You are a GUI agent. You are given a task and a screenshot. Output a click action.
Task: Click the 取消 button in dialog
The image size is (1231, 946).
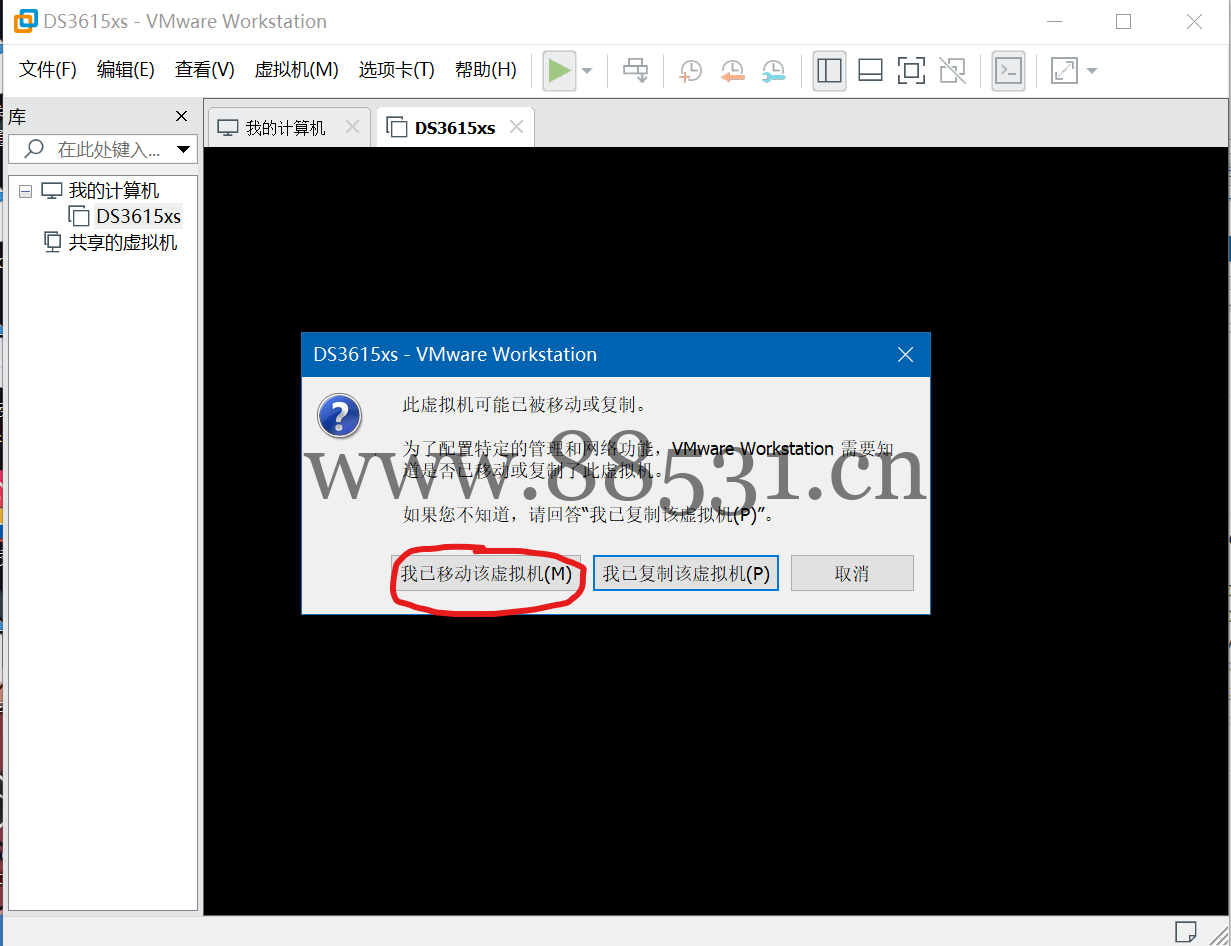(x=852, y=574)
